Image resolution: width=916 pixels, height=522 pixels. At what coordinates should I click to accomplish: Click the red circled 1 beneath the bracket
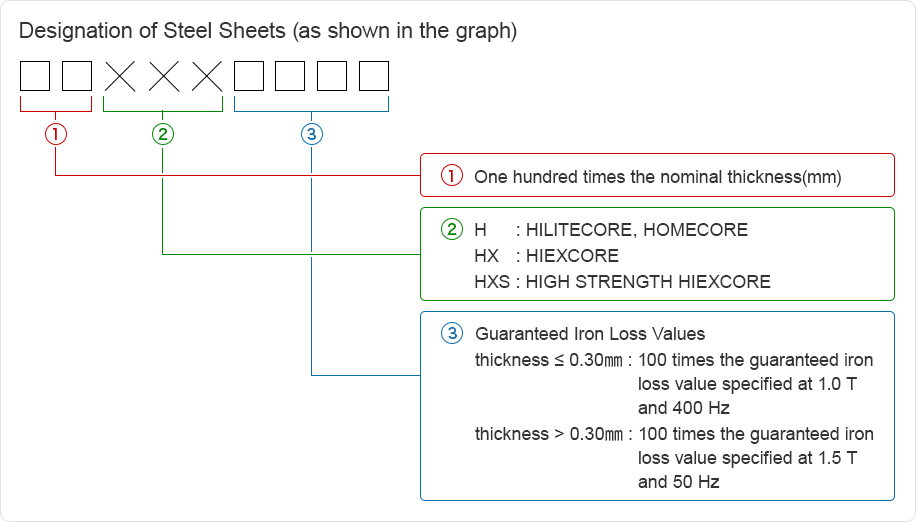(x=56, y=133)
